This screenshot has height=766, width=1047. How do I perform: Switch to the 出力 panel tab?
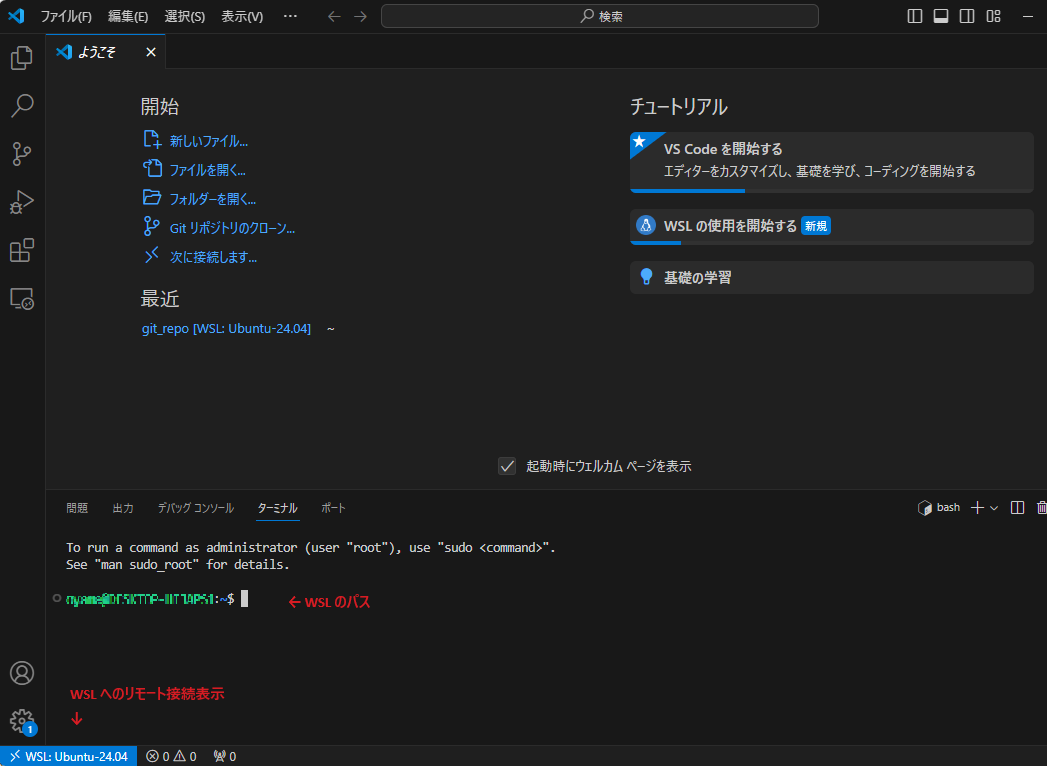coord(123,507)
